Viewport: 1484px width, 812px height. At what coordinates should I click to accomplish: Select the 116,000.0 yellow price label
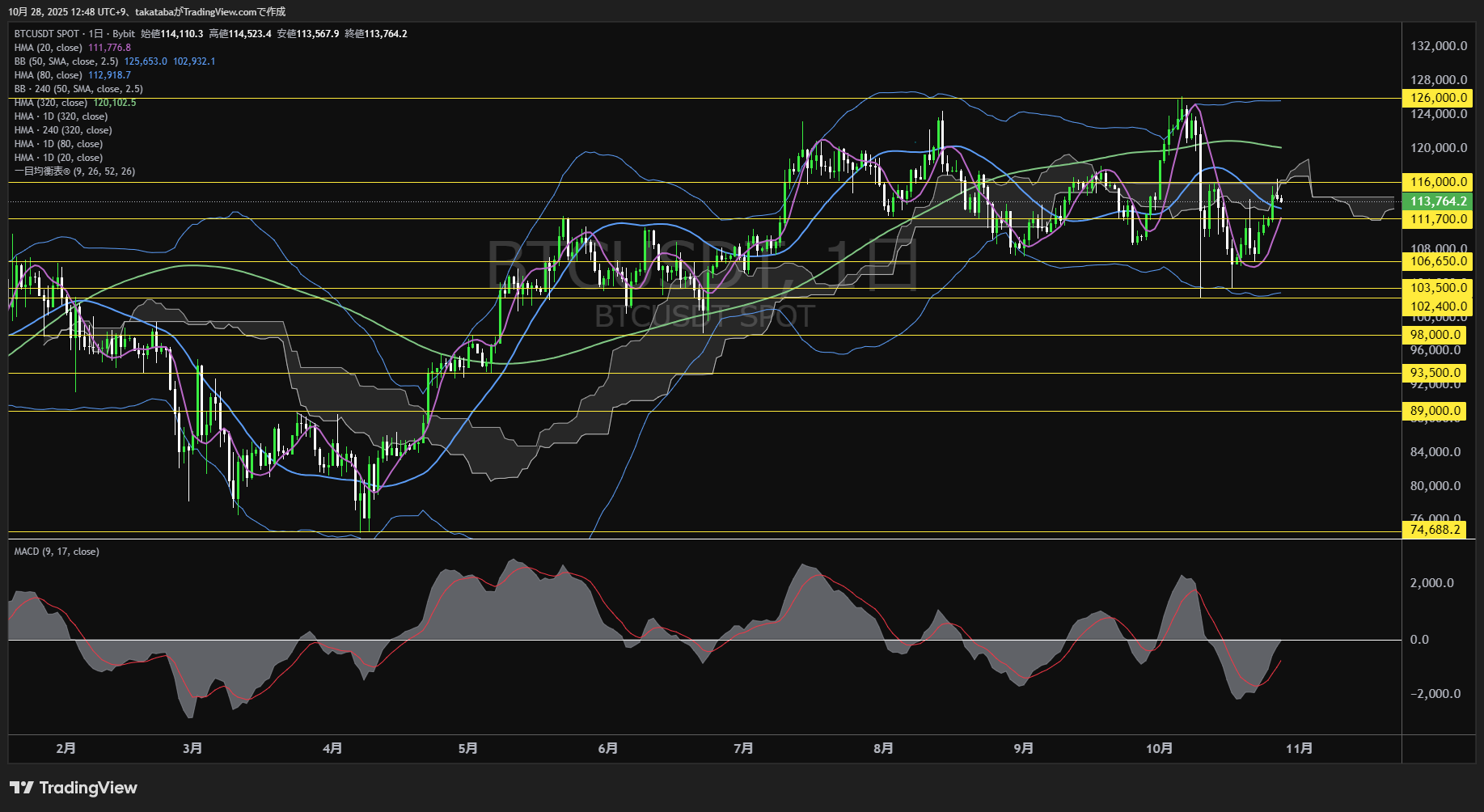pos(1437,183)
